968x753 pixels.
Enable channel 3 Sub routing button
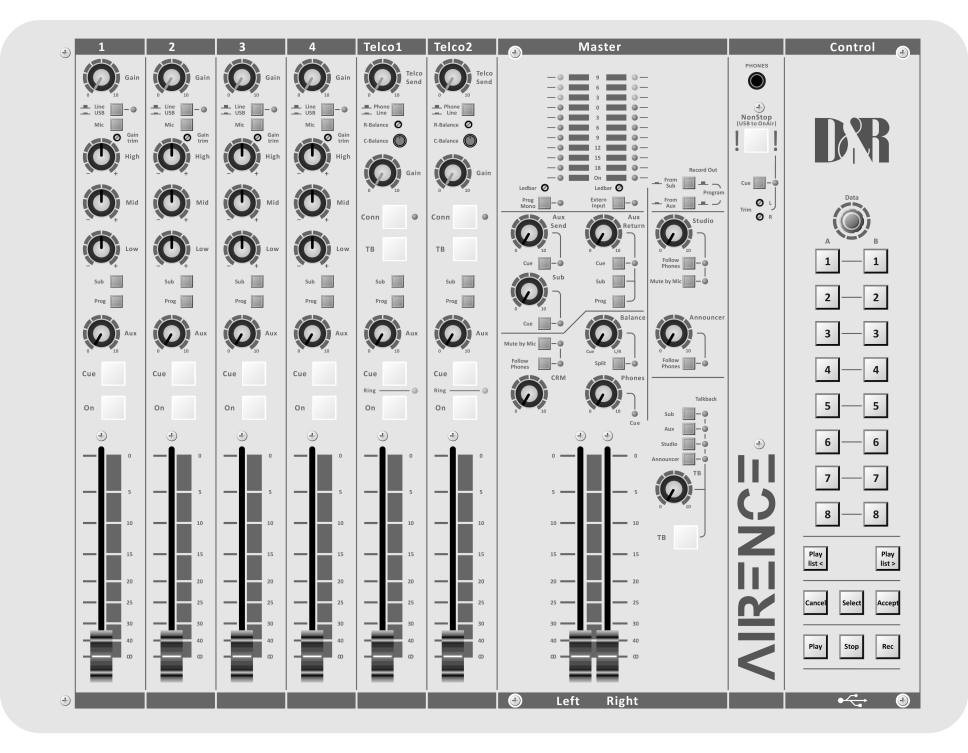click(257, 281)
